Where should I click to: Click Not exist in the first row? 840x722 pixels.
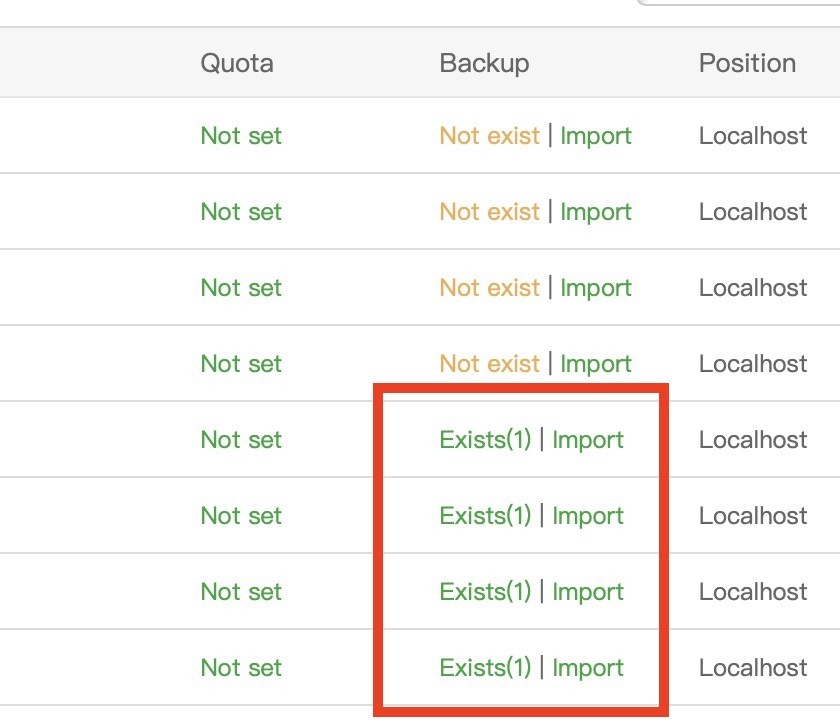click(489, 136)
